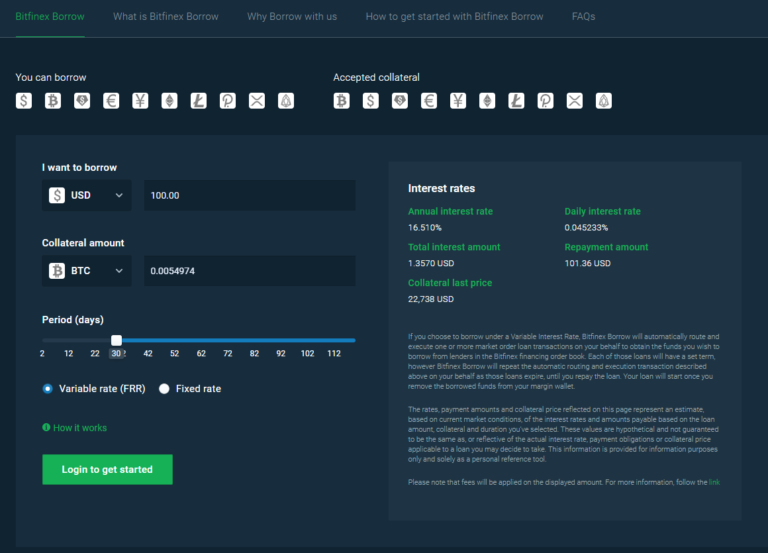Click the Bitcoin icon under You can borrow
The width and height of the screenshot is (768, 553).
(53, 100)
